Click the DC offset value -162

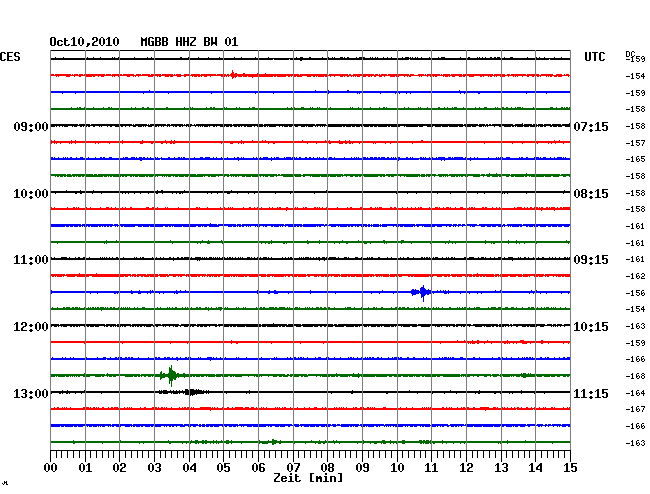pyautogui.click(x=635, y=276)
